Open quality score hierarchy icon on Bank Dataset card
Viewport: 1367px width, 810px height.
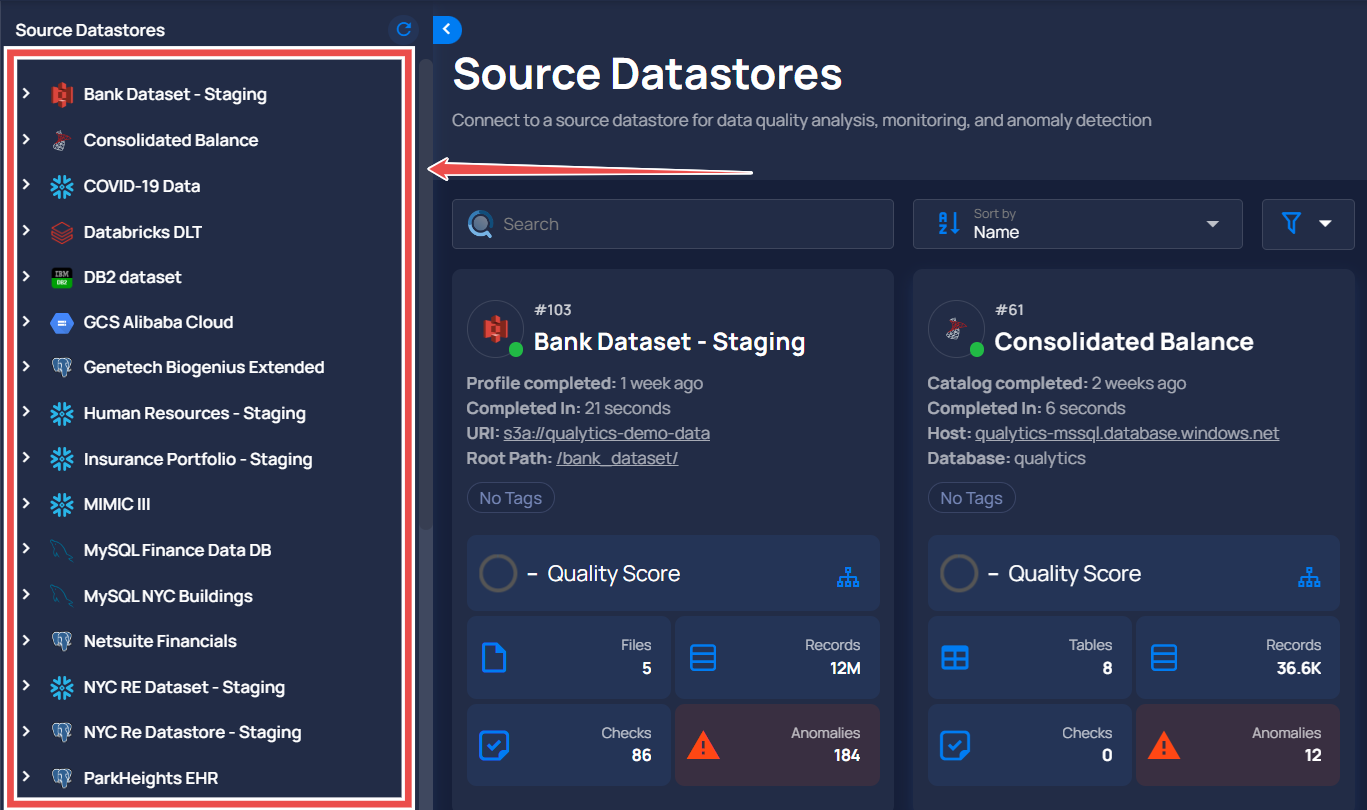coord(848,577)
